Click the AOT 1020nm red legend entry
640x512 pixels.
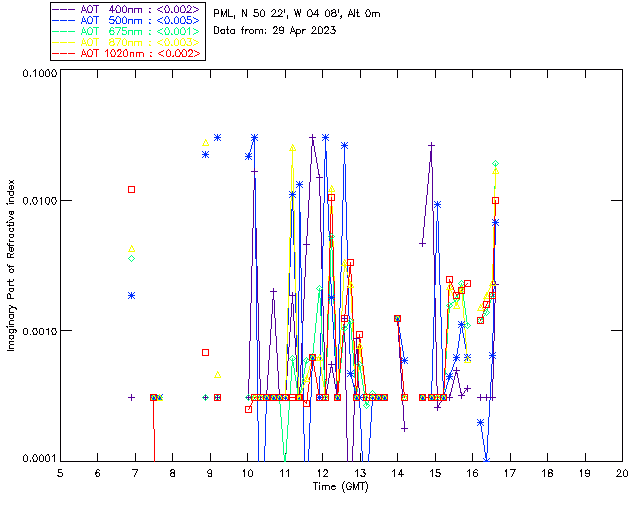pos(126,53)
